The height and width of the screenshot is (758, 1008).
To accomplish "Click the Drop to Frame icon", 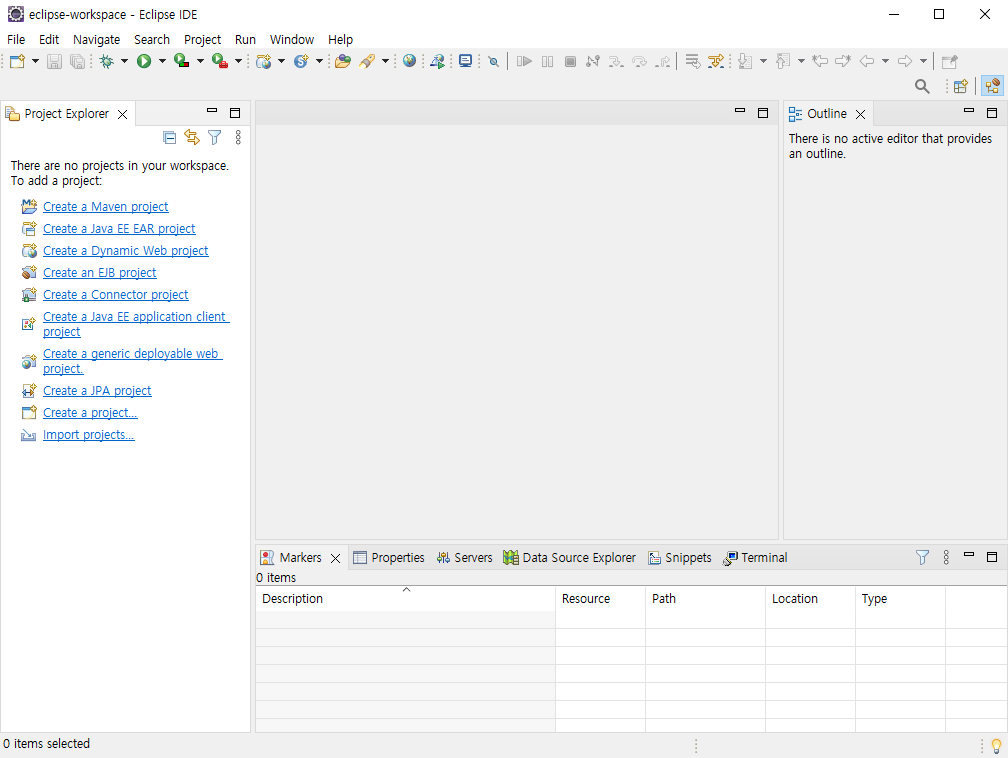I will (692, 61).
